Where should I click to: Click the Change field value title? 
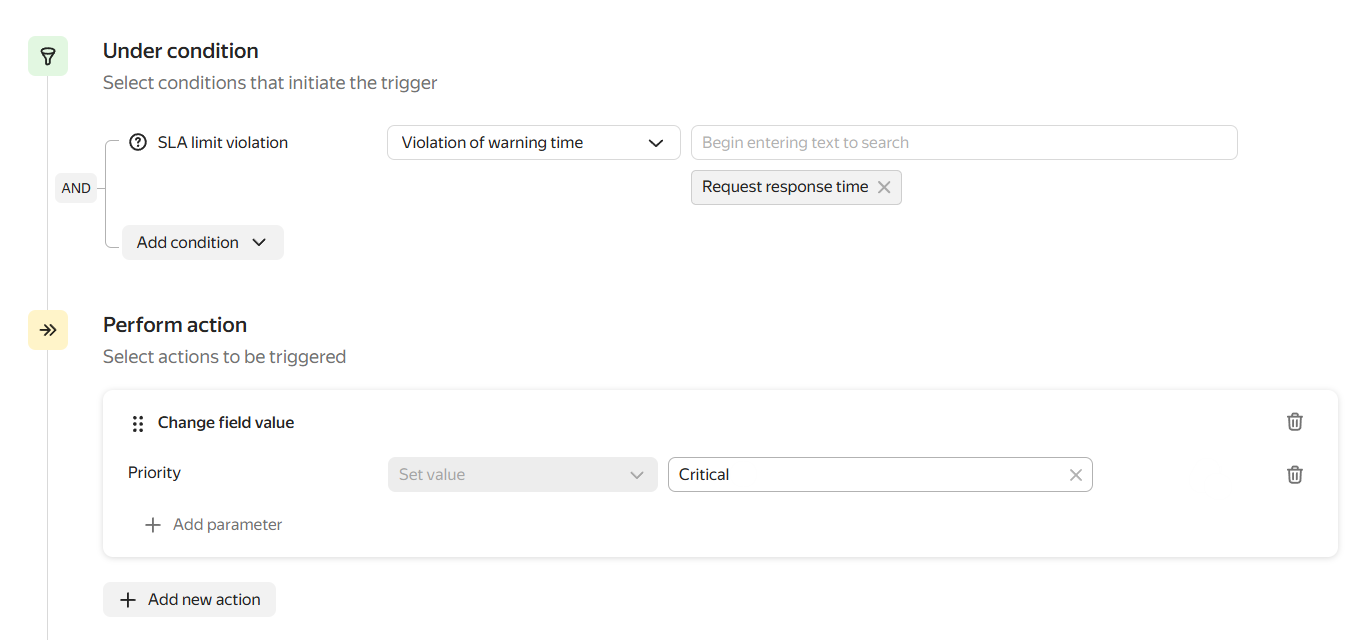tap(226, 423)
